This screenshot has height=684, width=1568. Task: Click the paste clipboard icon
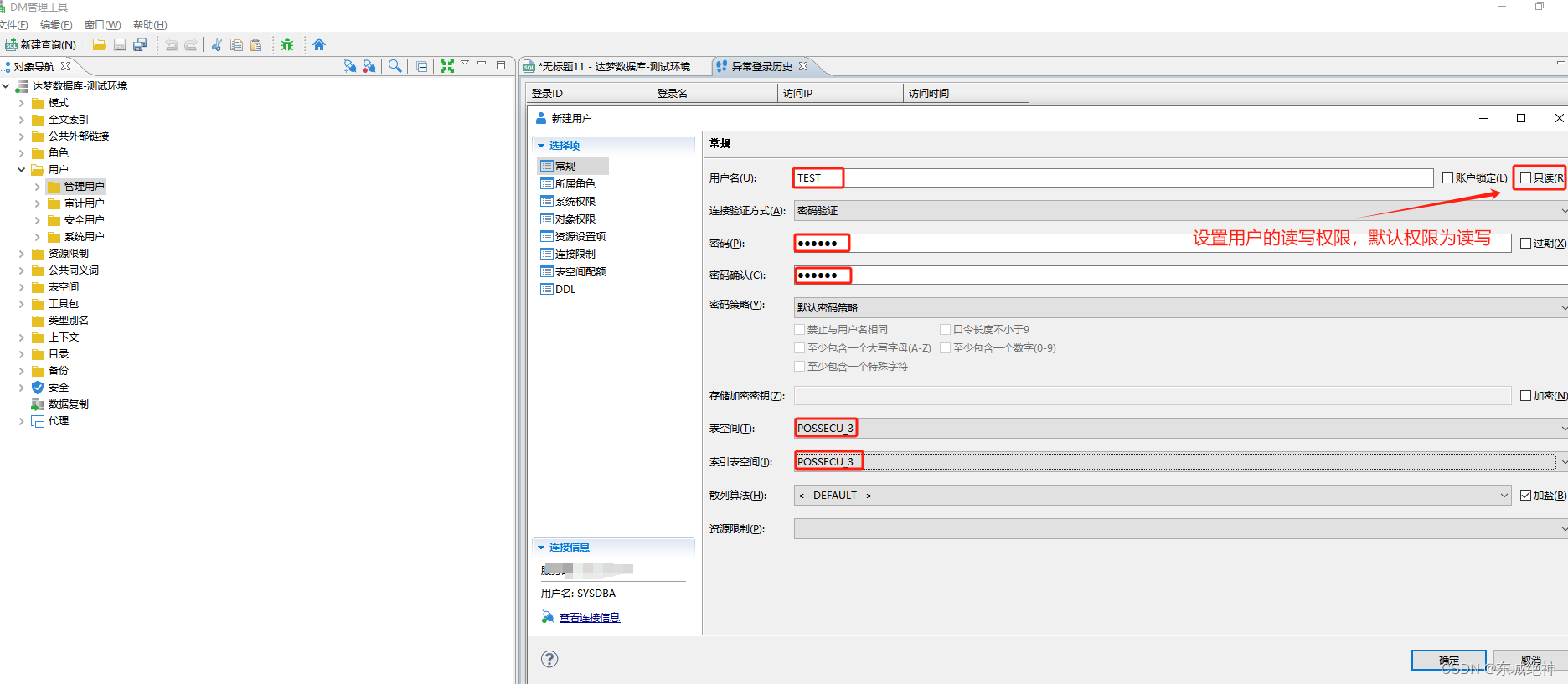(x=256, y=44)
